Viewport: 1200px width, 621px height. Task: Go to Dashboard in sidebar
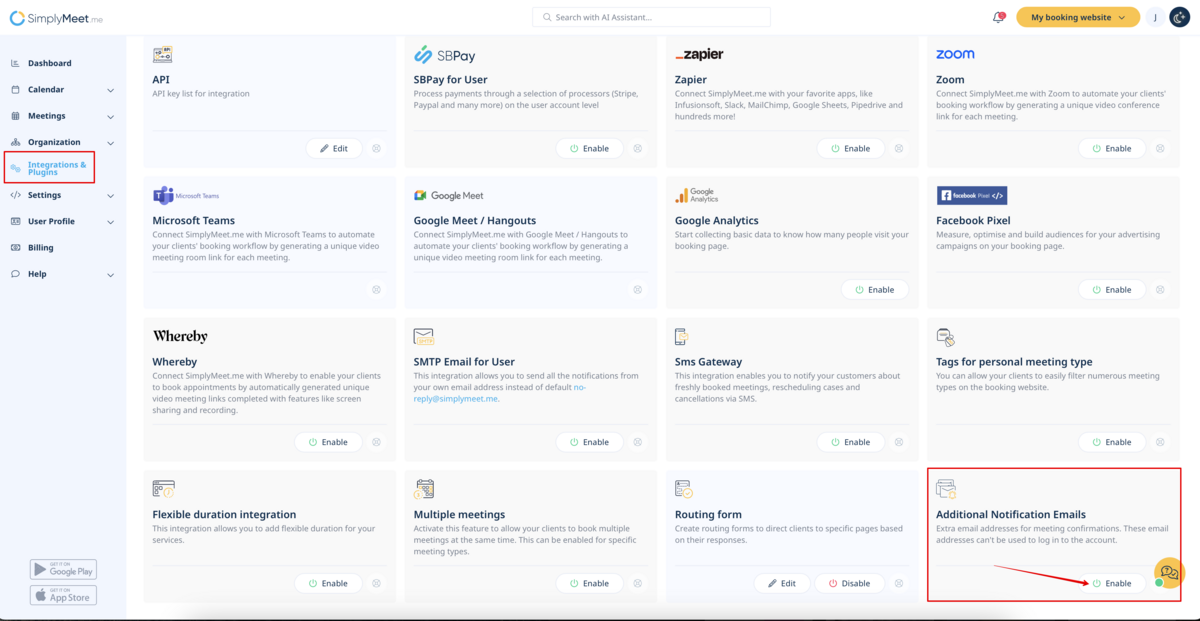[49, 63]
